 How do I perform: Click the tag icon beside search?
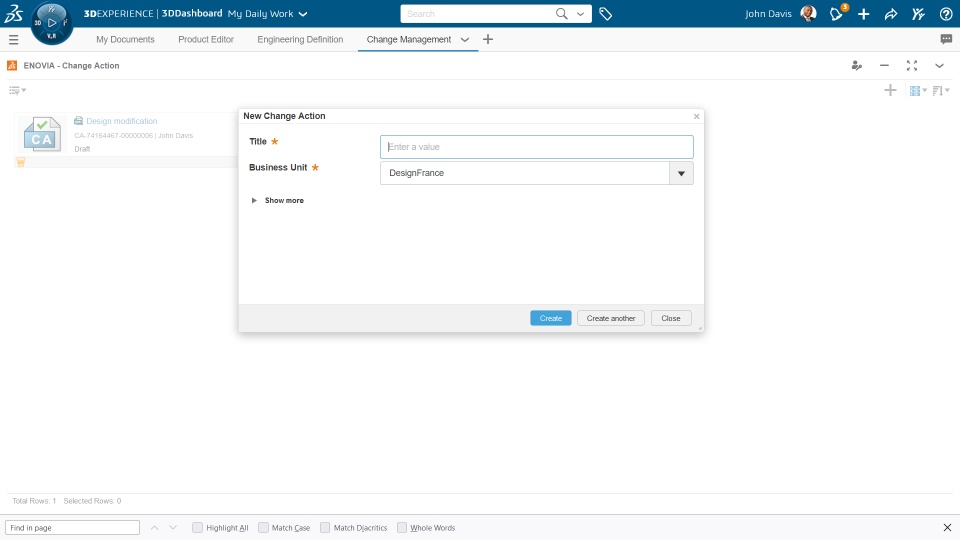click(606, 13)
